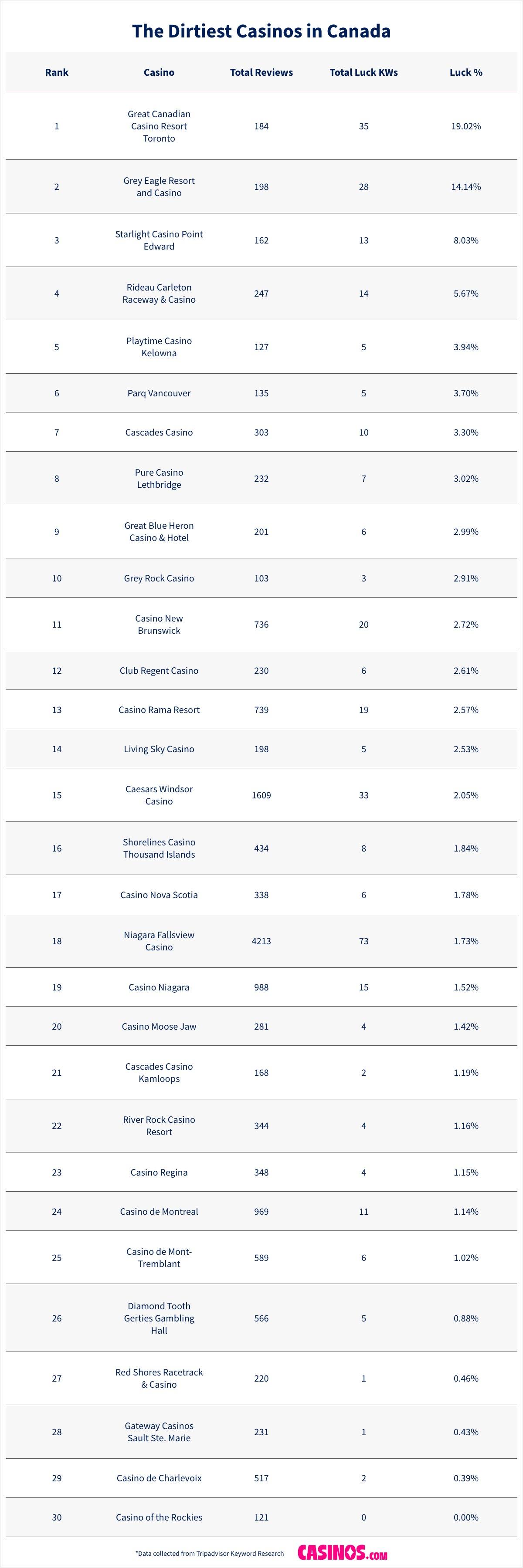Click the Caesars Windsor Casino name
The width and height of the screenshot is (523, 1568).
(x=159, y=795)
